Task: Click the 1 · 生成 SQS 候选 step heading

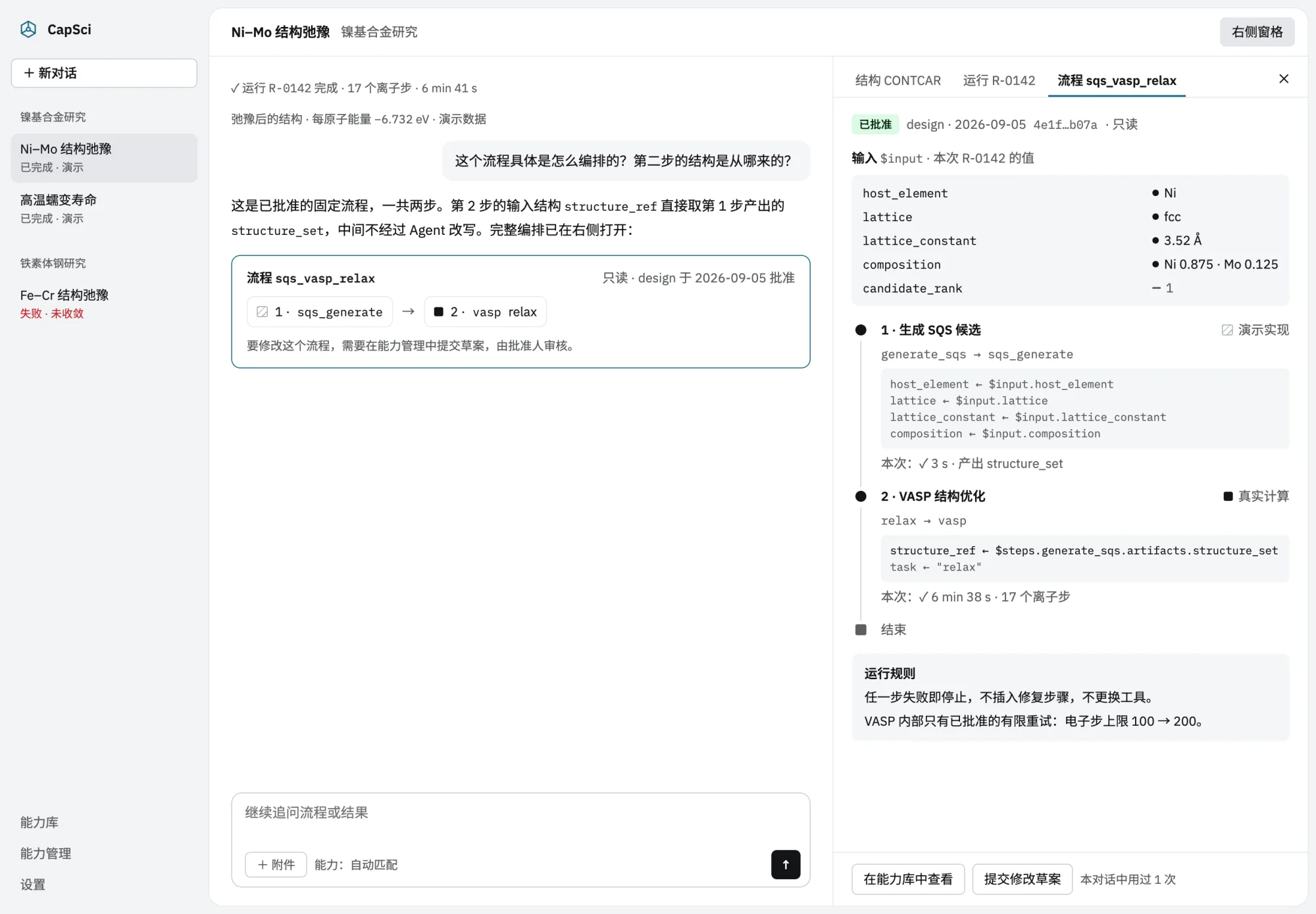Action: pyautogui.click(x=930, y=330)
